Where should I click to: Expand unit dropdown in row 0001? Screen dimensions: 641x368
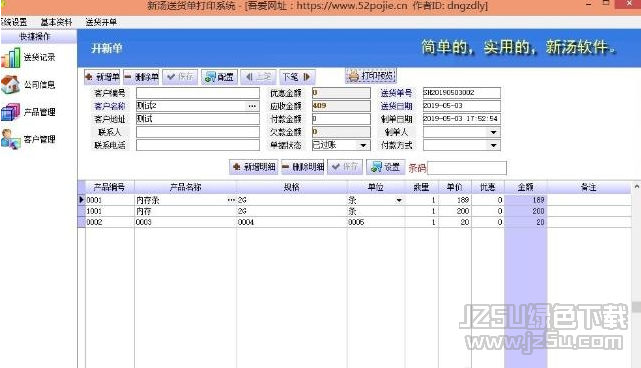coord(399,200)
